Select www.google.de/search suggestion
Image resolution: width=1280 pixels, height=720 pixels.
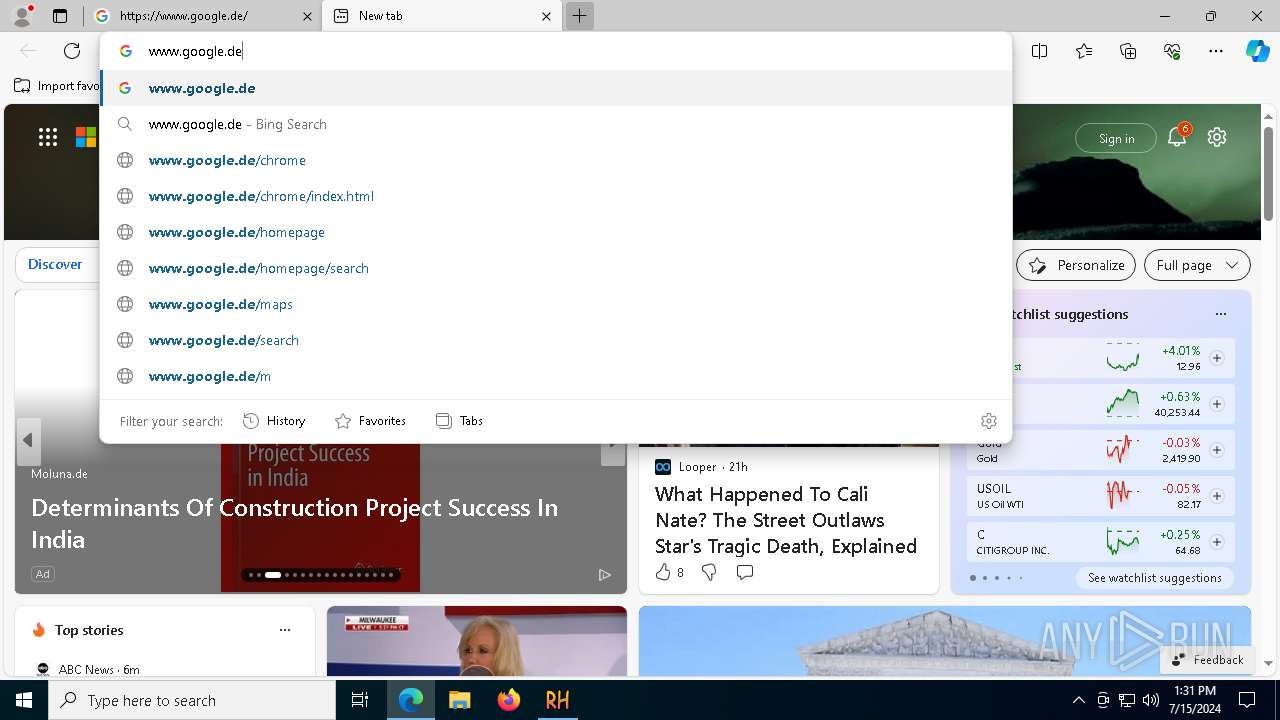pyautogui.click(x=556, y=340)
